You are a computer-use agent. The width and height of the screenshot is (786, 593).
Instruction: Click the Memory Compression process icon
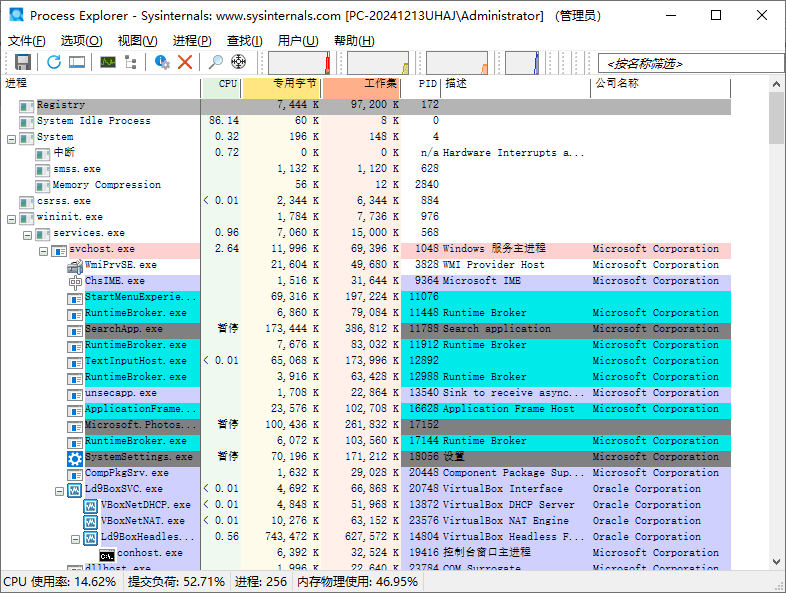coord(43,186)
